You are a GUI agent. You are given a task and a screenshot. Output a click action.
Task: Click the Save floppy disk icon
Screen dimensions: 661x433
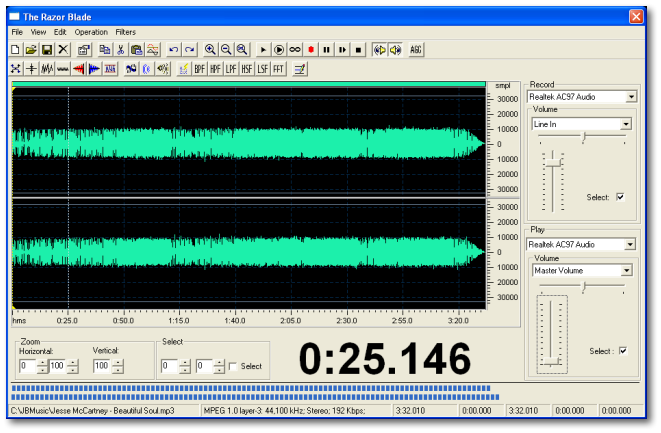46,49
